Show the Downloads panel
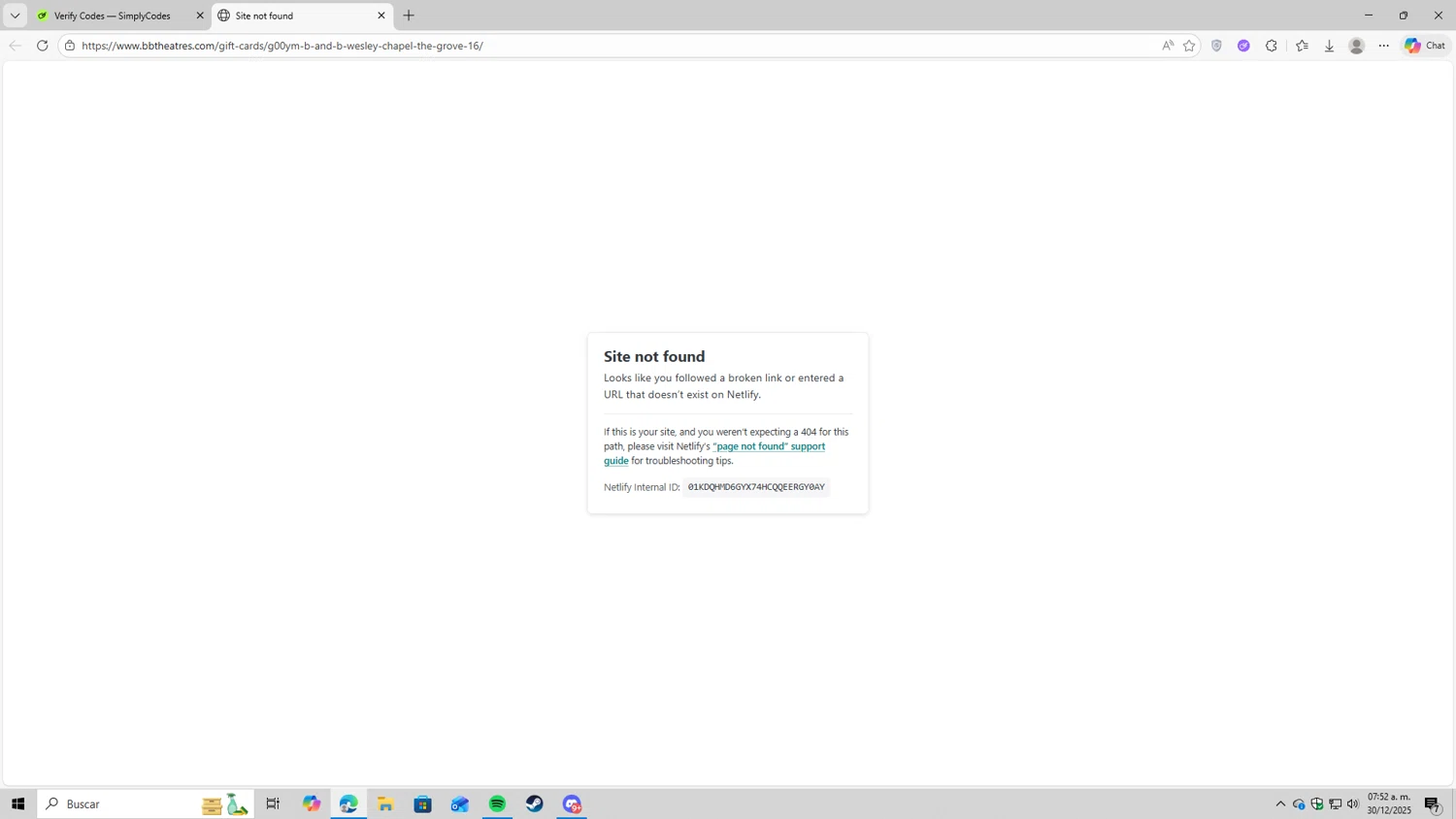Image resolution: width=1456 pixels, height=819 pixels. tap(1329, 46)
